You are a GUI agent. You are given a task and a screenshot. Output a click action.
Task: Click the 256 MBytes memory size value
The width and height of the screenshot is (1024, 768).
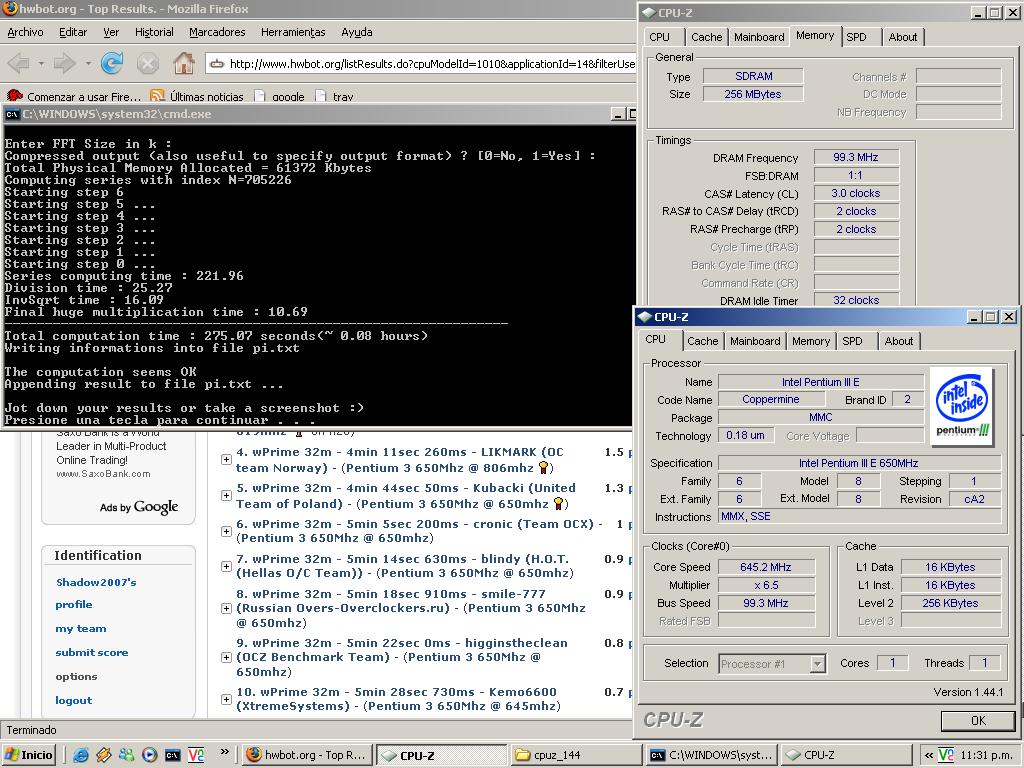(752, 94)
